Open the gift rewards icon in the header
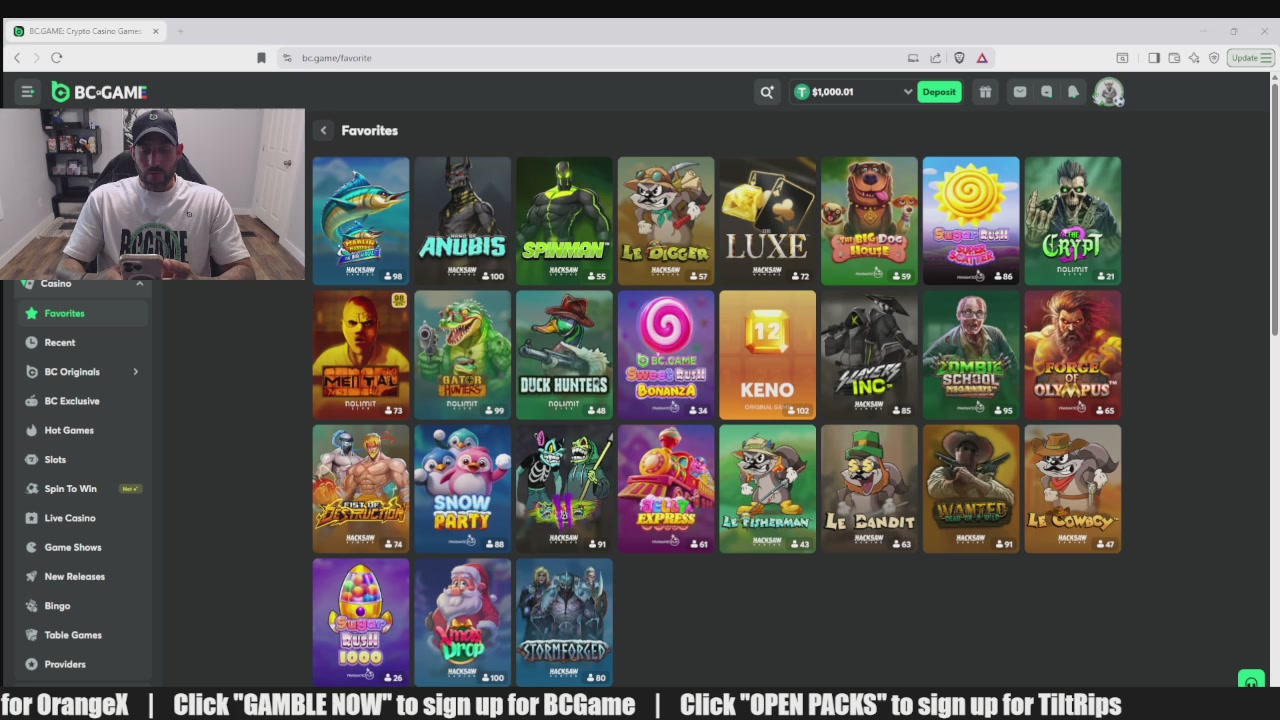The width and height of the screenshot is (1280, 720). pyautogui.click(x=985, y=92)
